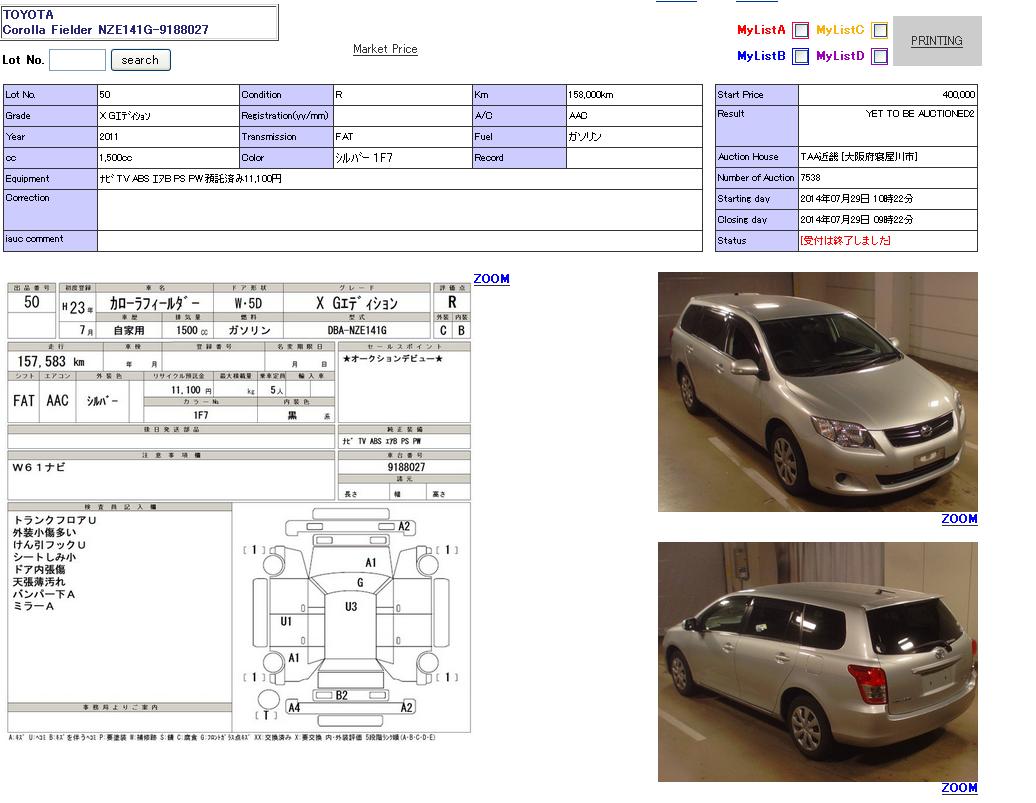Open the Market Price link
This screenshot has height=803, width=1036.
(x=385, y=49)
